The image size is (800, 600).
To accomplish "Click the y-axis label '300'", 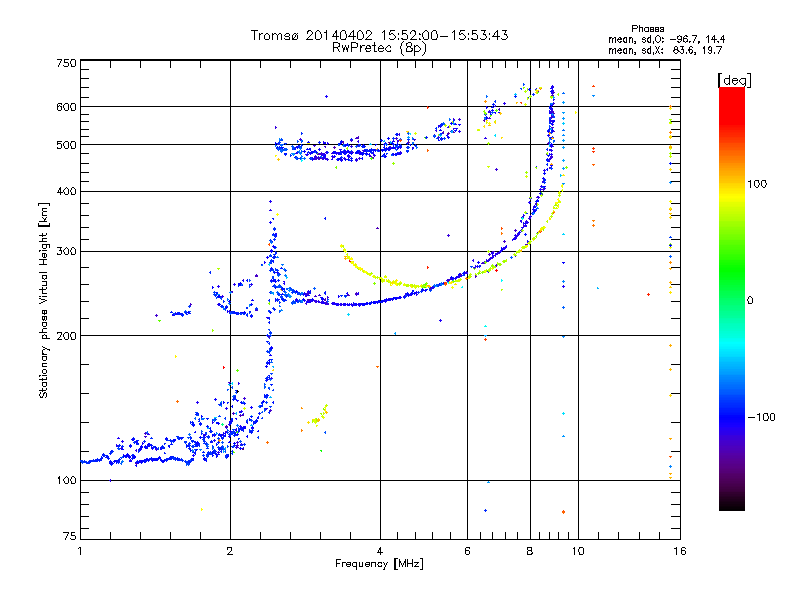I will point(66,251).
